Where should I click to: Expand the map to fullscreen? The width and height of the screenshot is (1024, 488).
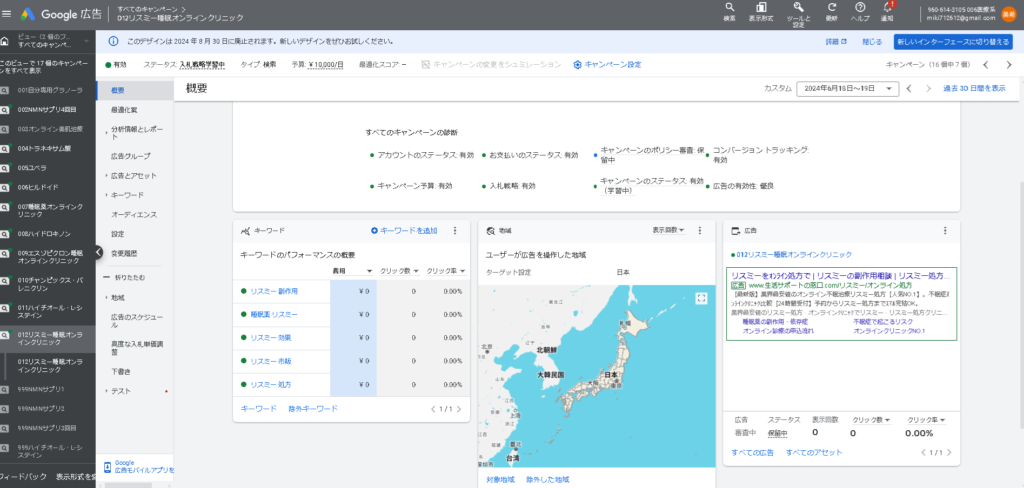(x=701, y=298)
